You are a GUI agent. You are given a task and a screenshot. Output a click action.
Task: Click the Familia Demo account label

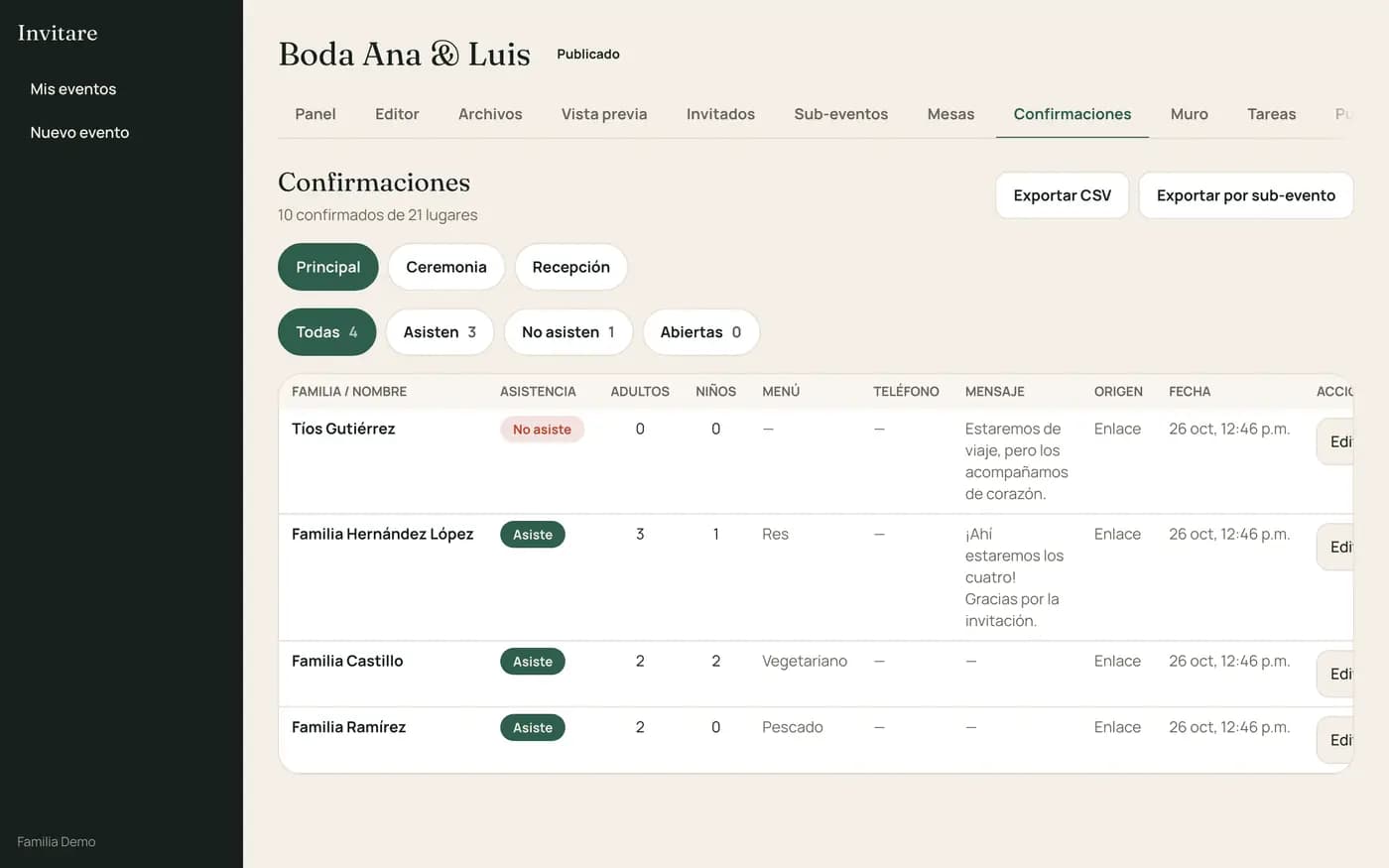(x=57, y=842)
